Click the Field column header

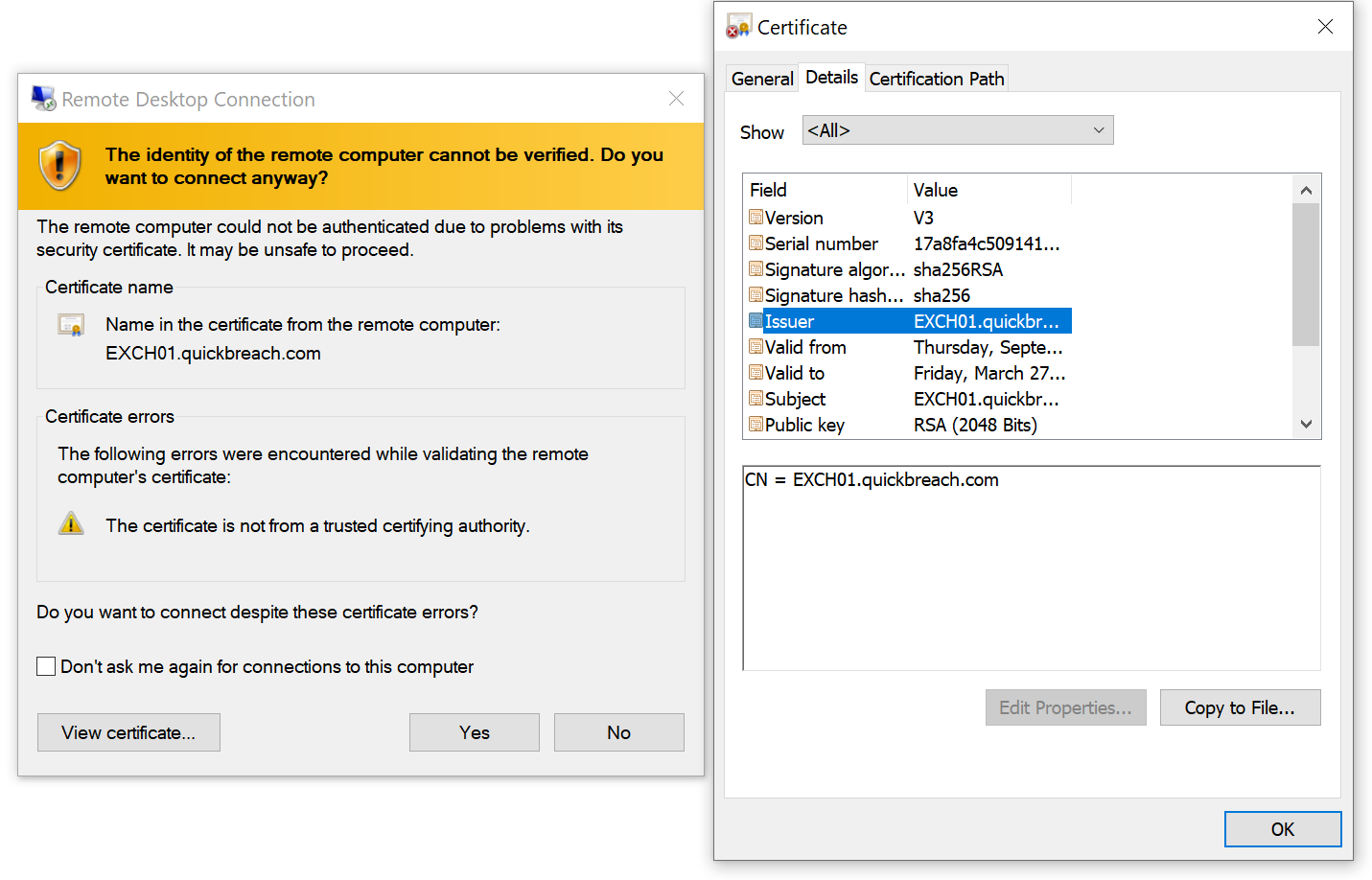[x=826, y=190]
